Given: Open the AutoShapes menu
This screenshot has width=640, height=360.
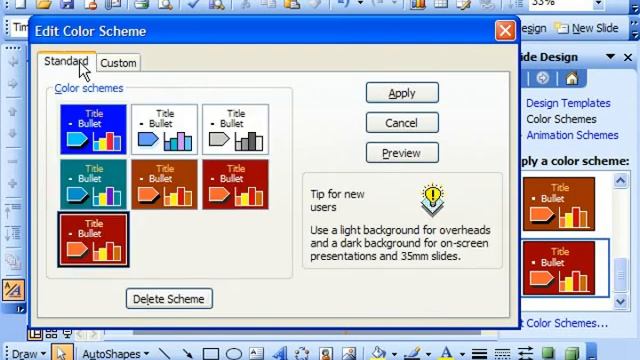Looking at the screenshot, I should tap(115, 353).
